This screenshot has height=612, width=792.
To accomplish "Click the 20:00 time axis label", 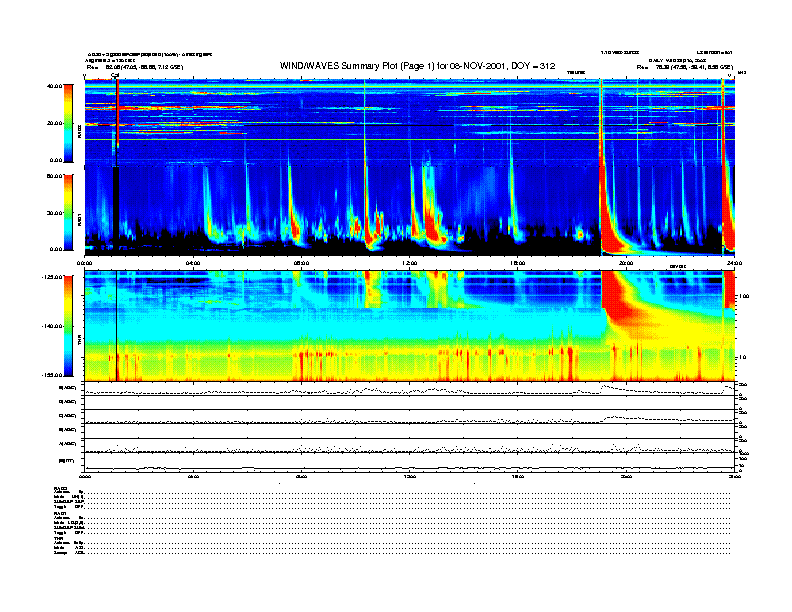I will tap(626, 263).
